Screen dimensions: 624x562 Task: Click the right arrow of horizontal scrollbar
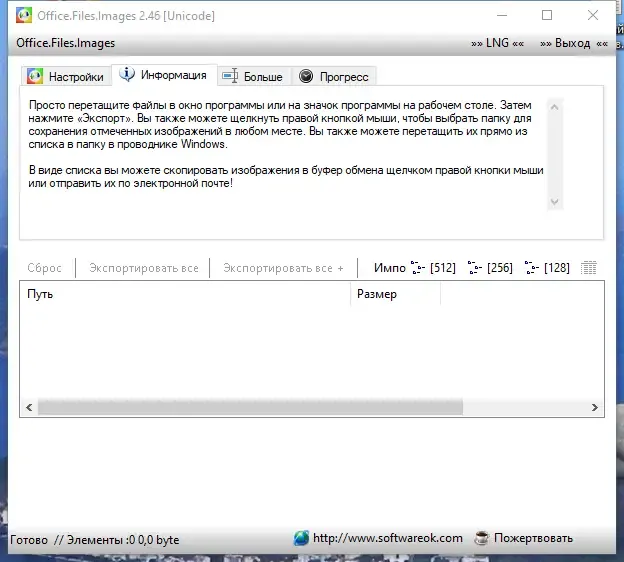coord(595,407)
